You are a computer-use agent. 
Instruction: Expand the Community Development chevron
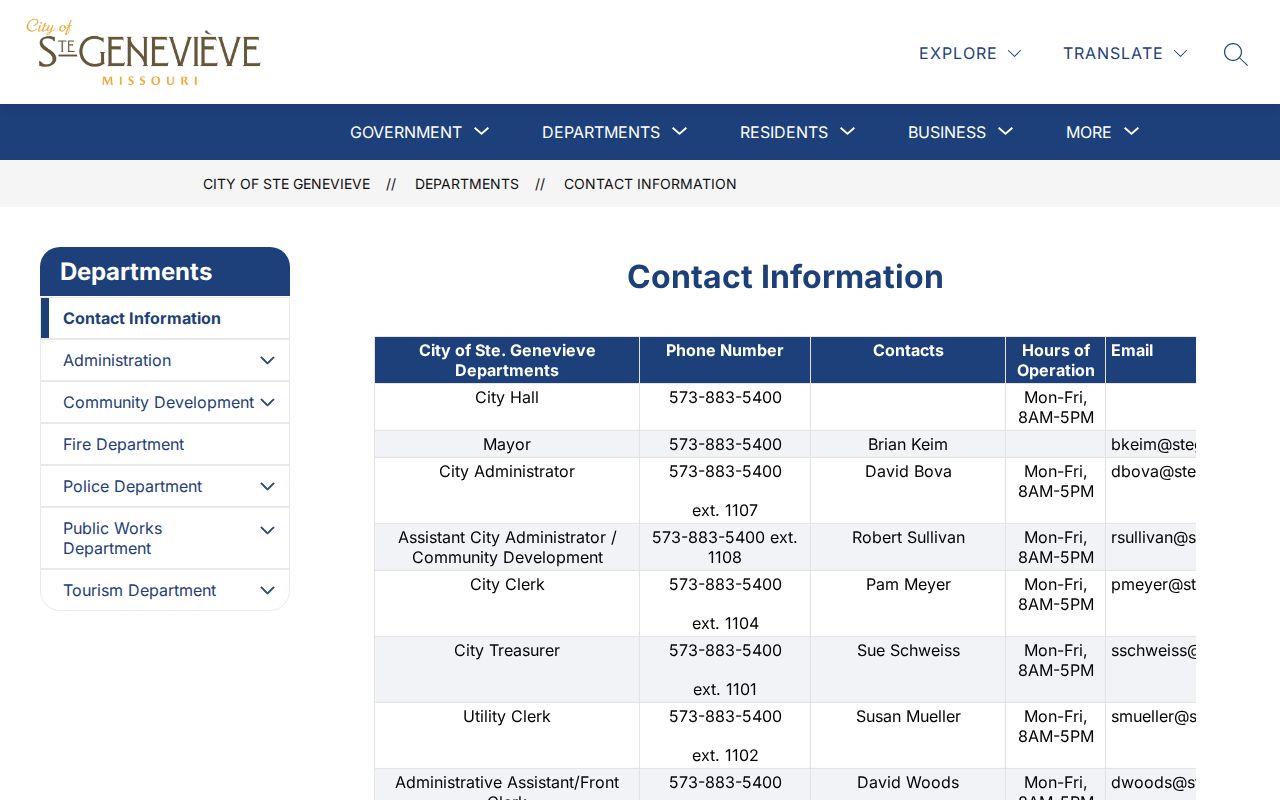[267, 402]
